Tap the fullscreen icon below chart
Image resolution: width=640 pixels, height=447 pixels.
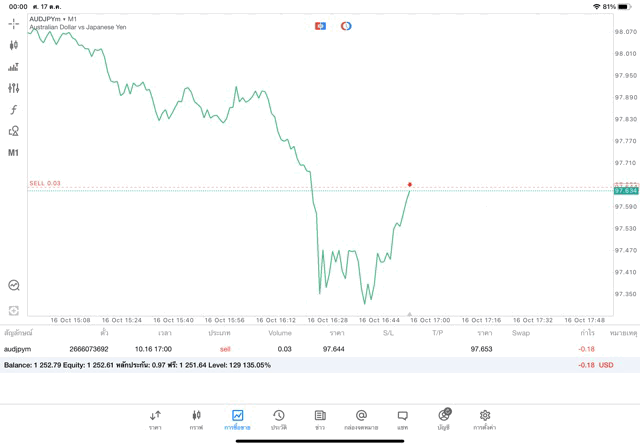pos(13,311)
